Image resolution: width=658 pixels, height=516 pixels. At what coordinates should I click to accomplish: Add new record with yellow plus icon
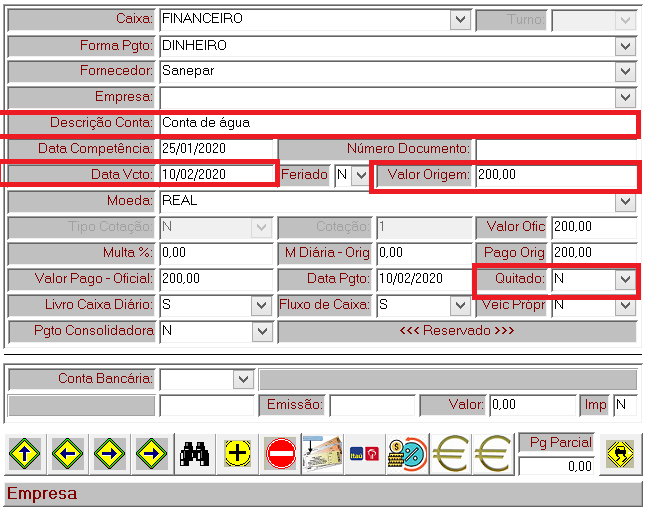tap(238, 454)
